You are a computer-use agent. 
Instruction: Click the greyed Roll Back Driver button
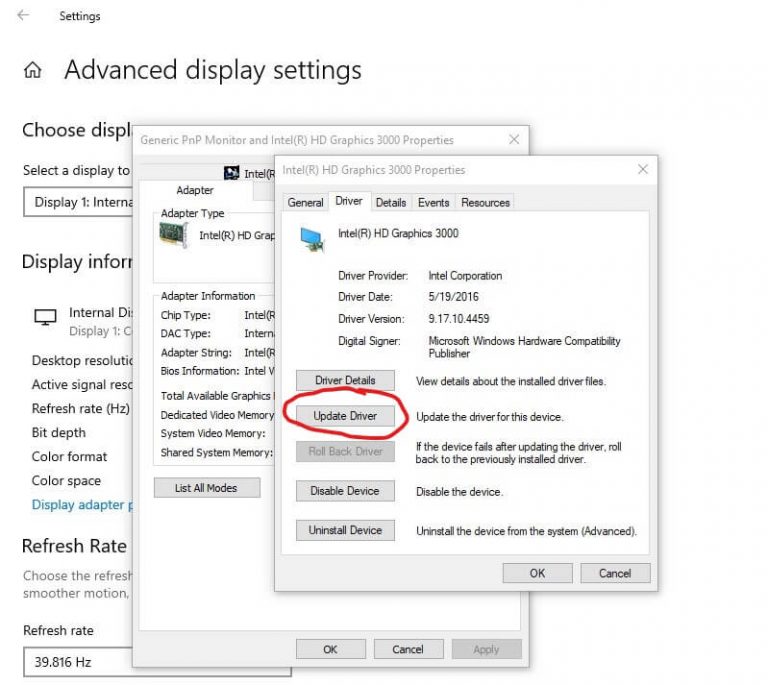[x=345, y=451]
